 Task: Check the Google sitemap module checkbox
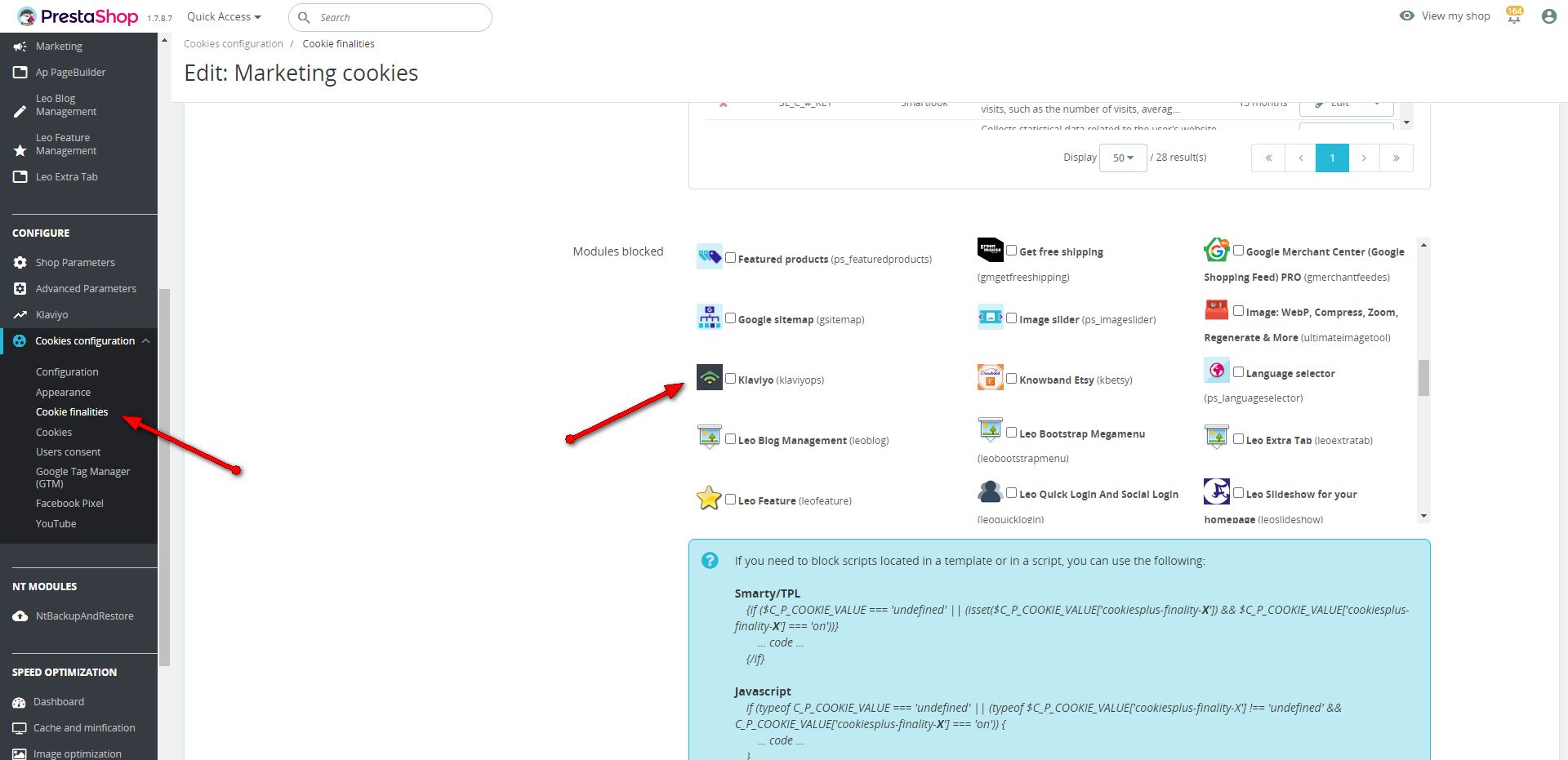click(731, 318)
